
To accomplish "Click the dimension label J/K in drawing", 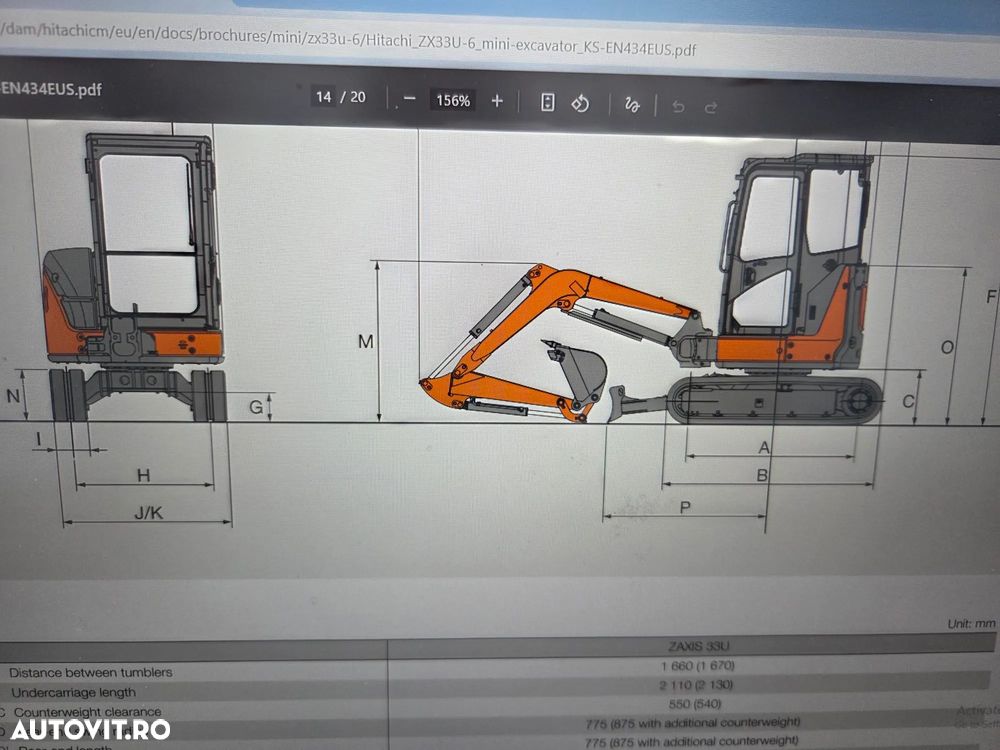I will tap(149, 513).
